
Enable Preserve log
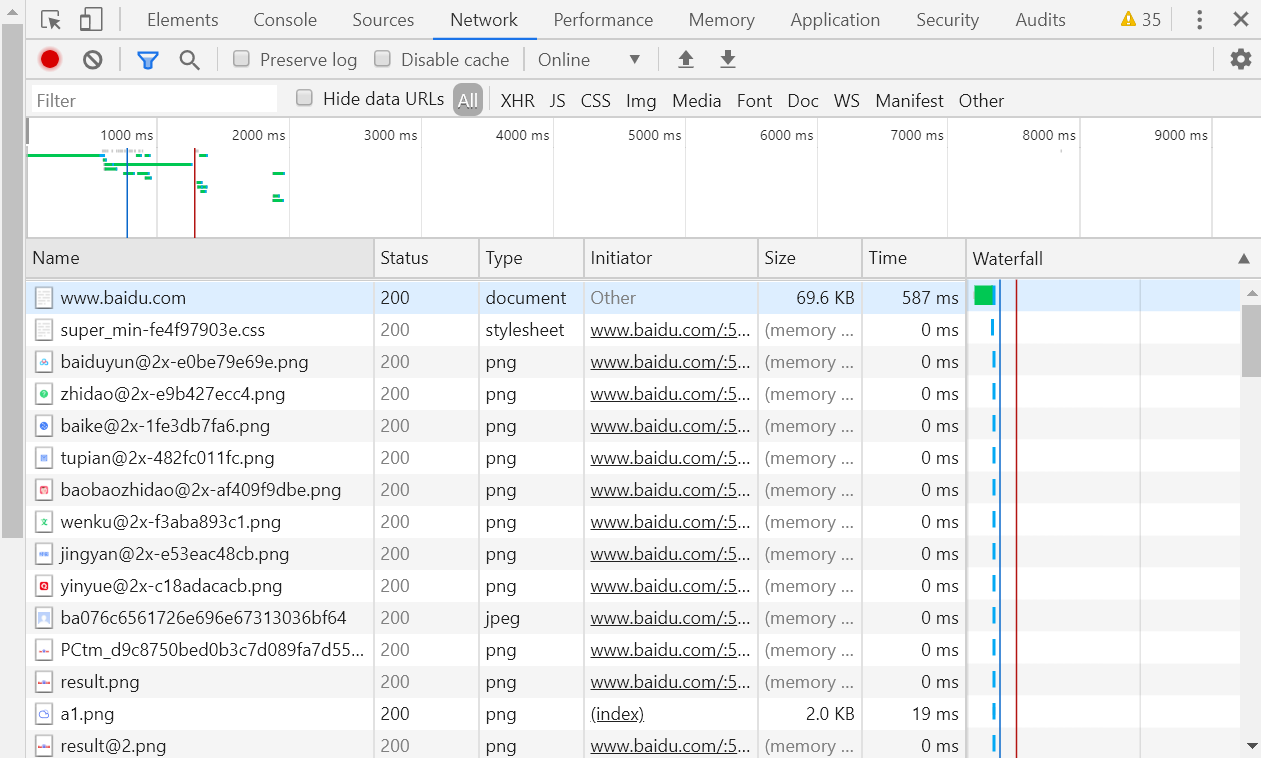(x=241, y=59)
